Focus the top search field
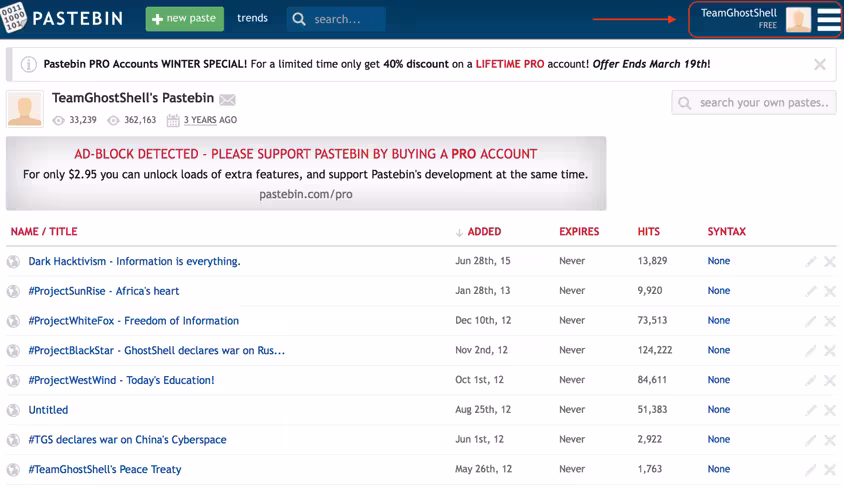Viewport: 844px width, 488px height. (x=336, y=19)
